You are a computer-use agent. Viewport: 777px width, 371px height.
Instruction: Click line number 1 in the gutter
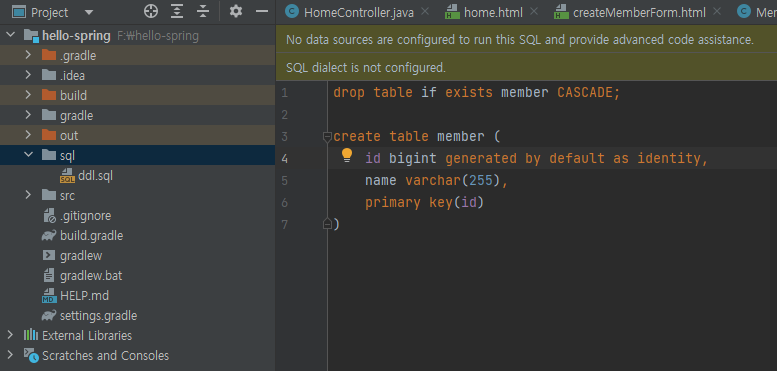pos(284,93)
